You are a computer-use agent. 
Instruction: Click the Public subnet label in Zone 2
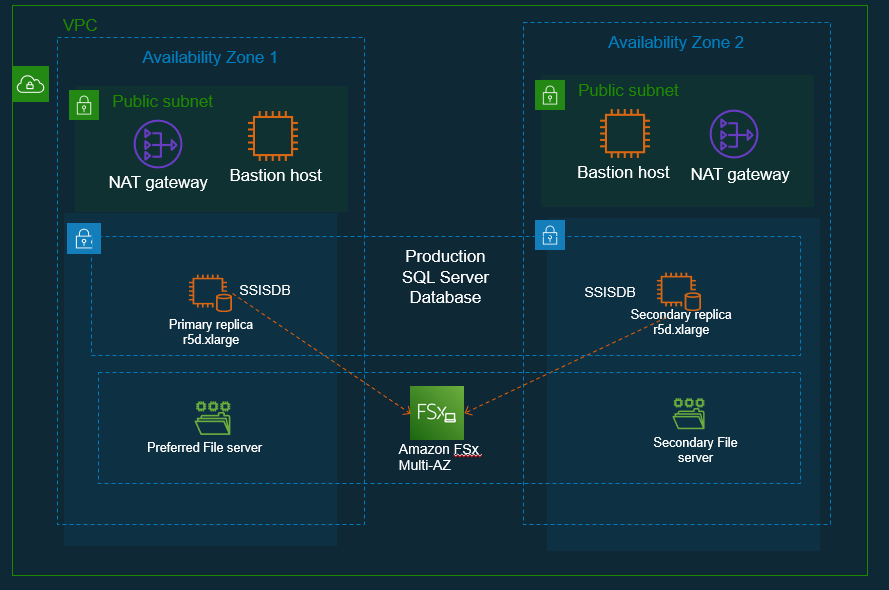pos(628,90)
